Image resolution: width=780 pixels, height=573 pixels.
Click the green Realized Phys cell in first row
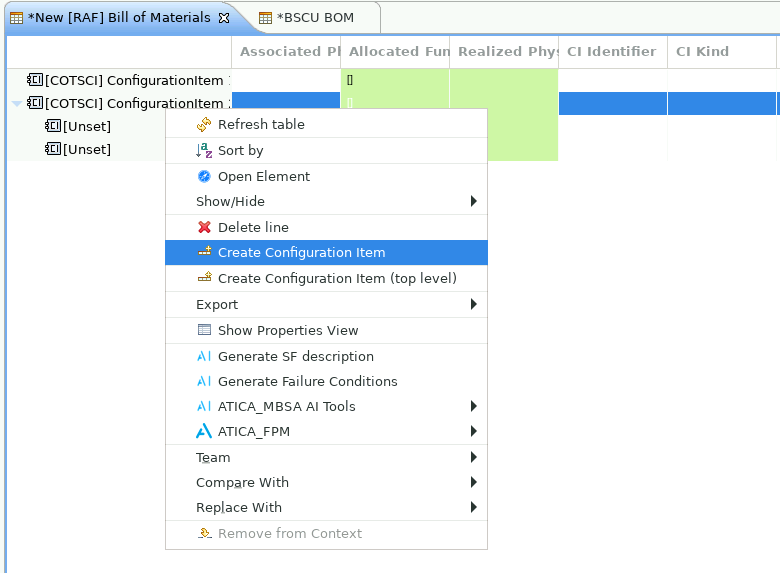[x=504, y=80]
